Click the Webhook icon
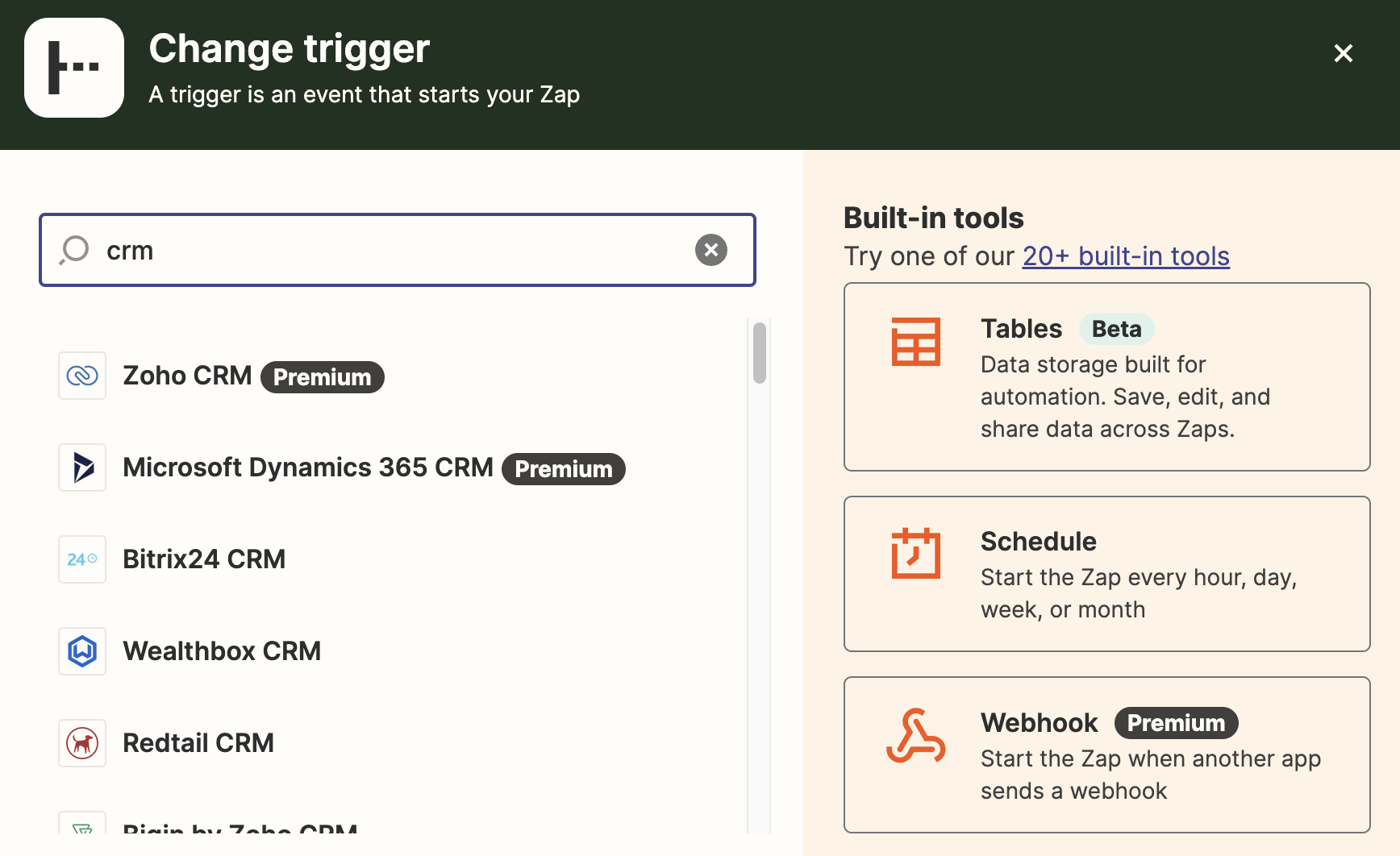This screenshot has height=856, width=1400. [915, 736]
